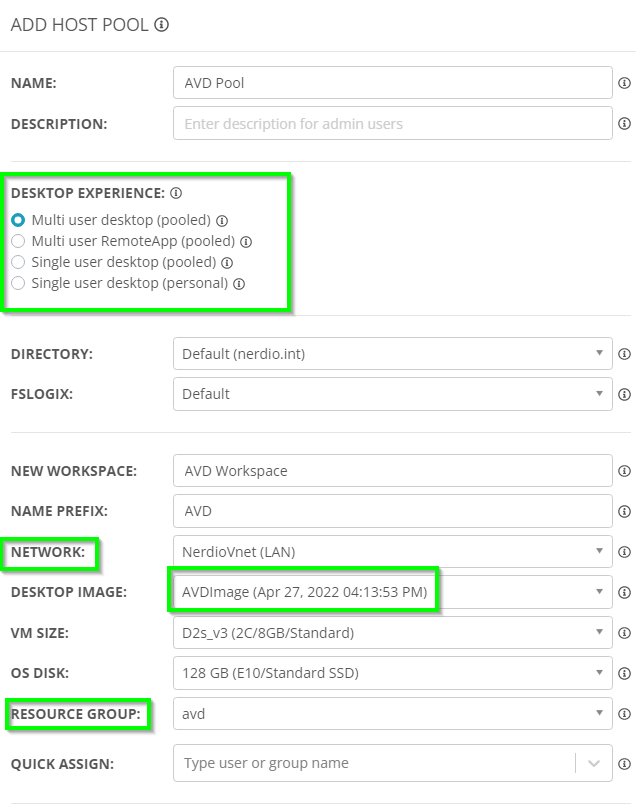Open the Network dropdown showing NerdioVnet

tap(393, 552)
